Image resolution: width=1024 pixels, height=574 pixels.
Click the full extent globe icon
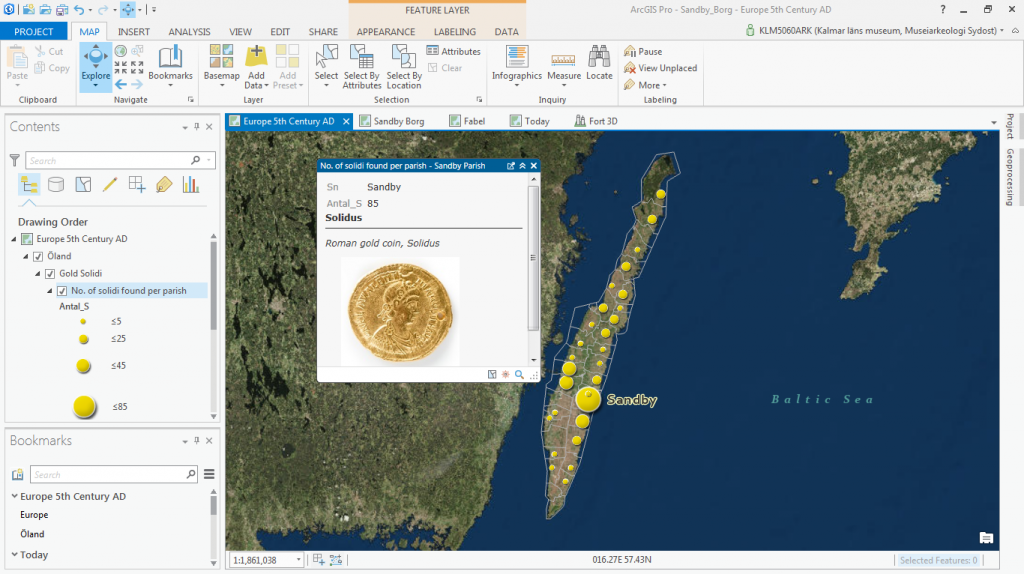tap(121, 51)
